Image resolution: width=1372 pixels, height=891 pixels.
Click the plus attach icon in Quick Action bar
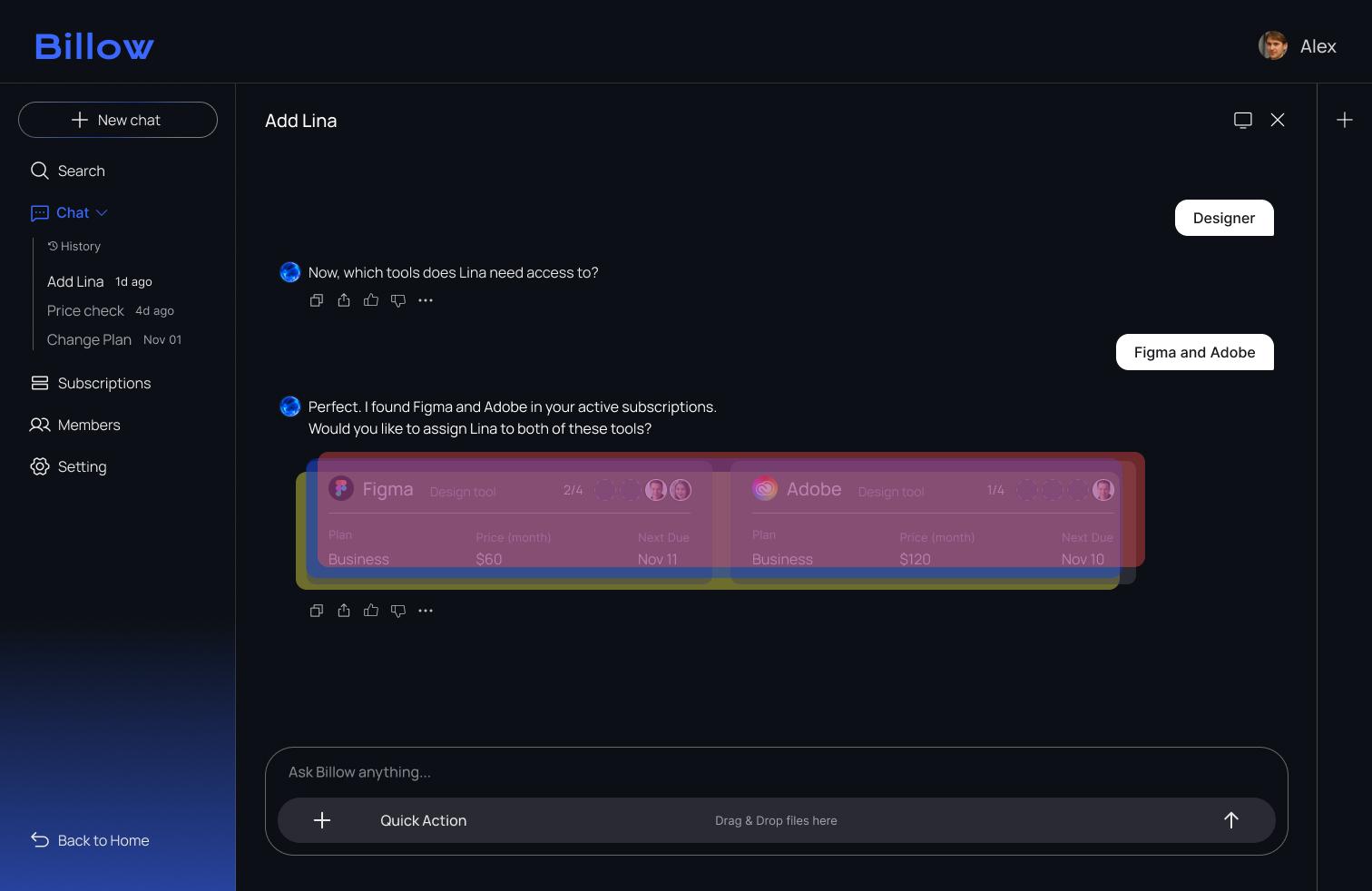coord(322,820)
